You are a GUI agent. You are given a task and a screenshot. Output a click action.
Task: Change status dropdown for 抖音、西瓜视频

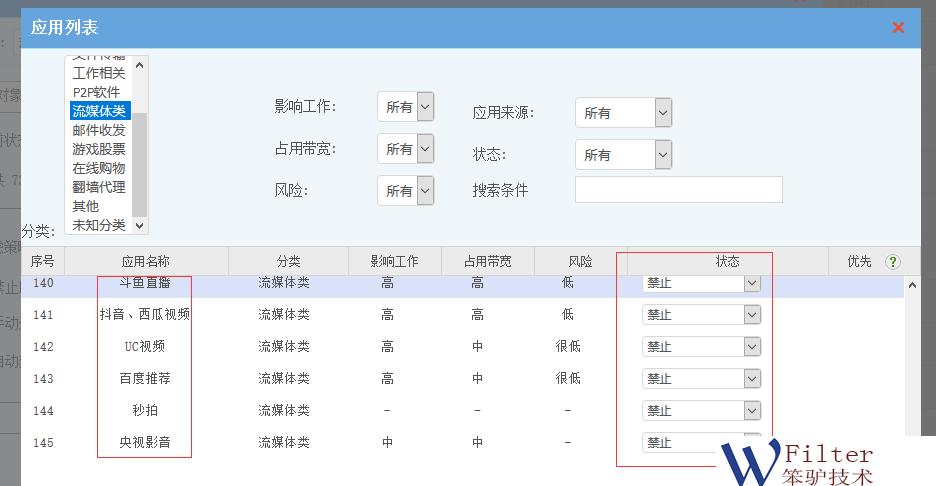click(x=701, y=315)
